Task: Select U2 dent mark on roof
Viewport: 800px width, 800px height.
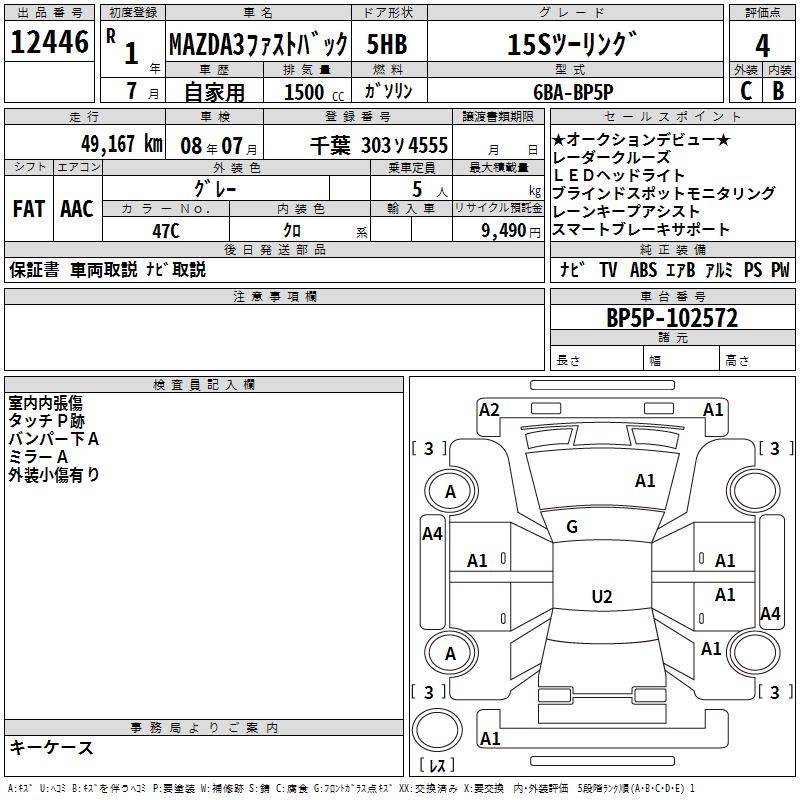Action: click(x=602, y=596)
